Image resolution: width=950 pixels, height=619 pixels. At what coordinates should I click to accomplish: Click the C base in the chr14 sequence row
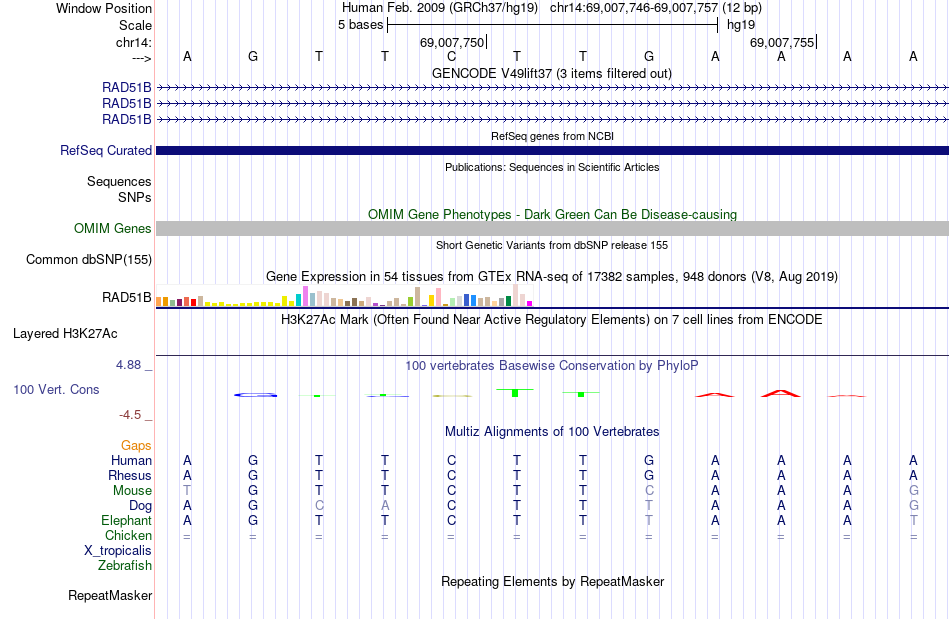click(x=451, y=56)
